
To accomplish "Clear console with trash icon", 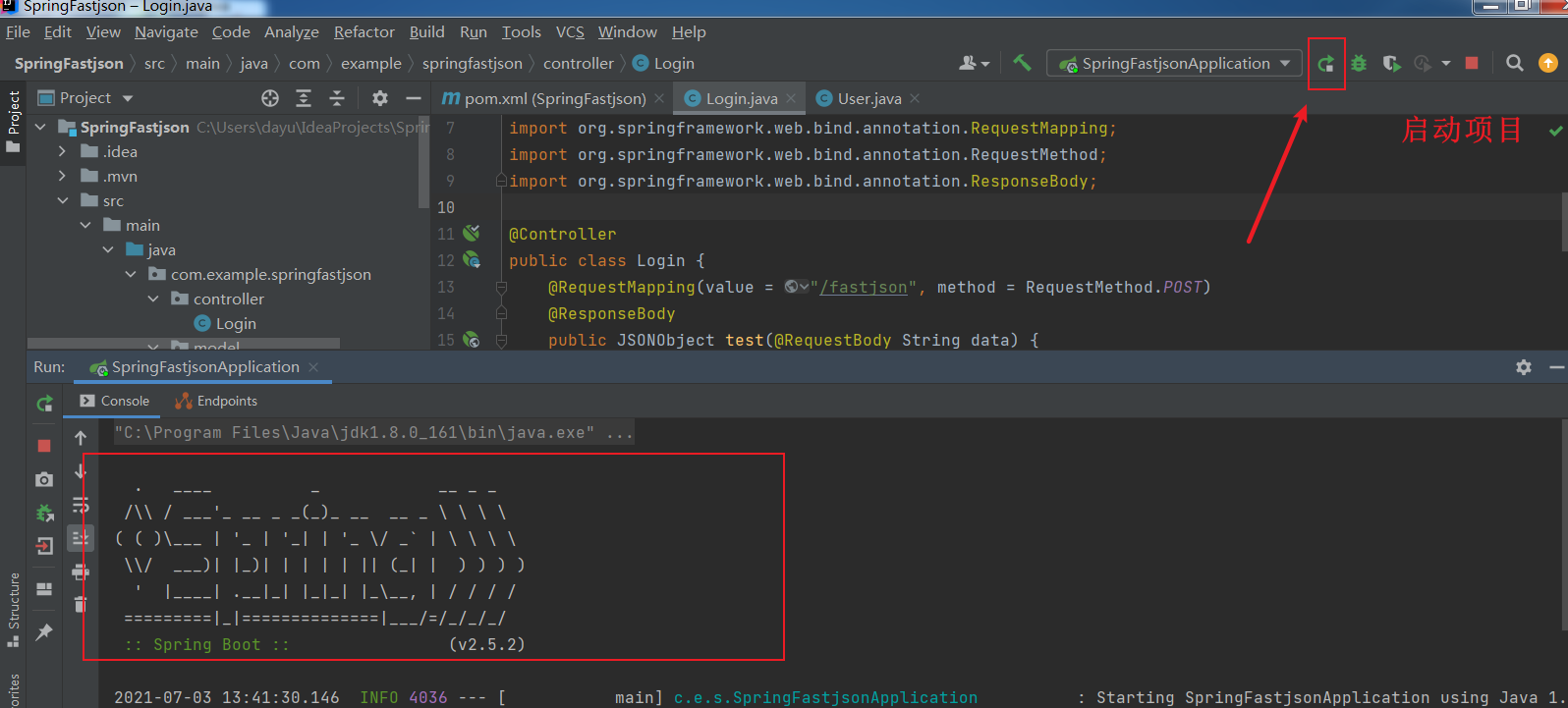I will click(81, 604).
